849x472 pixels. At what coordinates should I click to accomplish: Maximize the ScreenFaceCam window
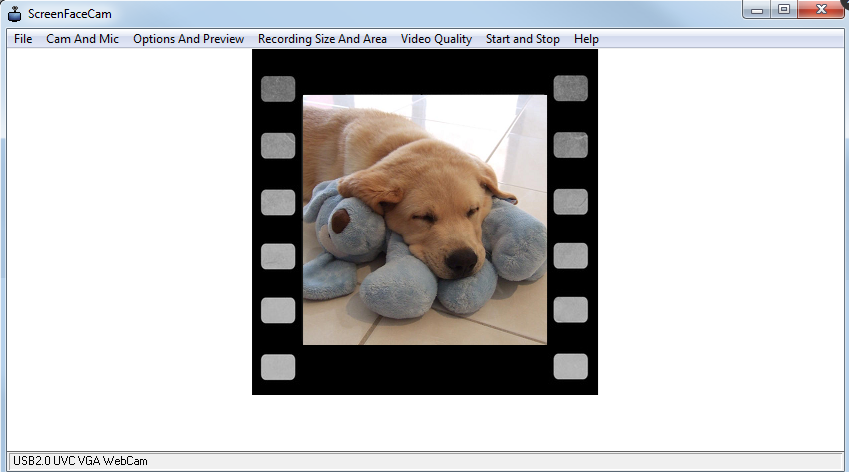coord(784,9)
